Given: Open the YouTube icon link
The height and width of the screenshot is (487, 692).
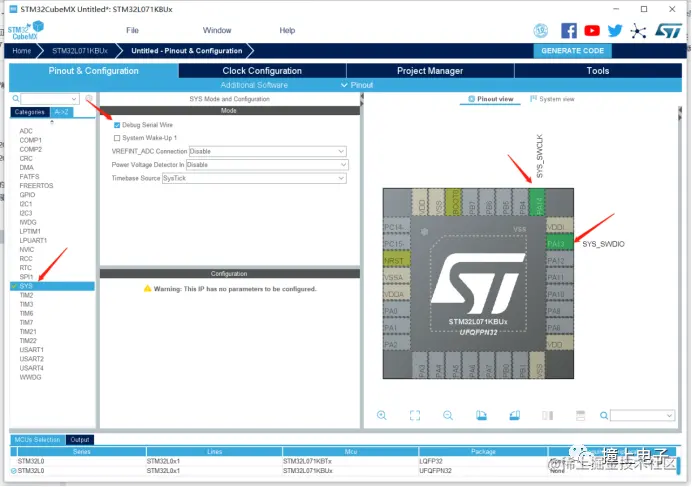Looking at the screenshot, I should click(x=592, y=30).
